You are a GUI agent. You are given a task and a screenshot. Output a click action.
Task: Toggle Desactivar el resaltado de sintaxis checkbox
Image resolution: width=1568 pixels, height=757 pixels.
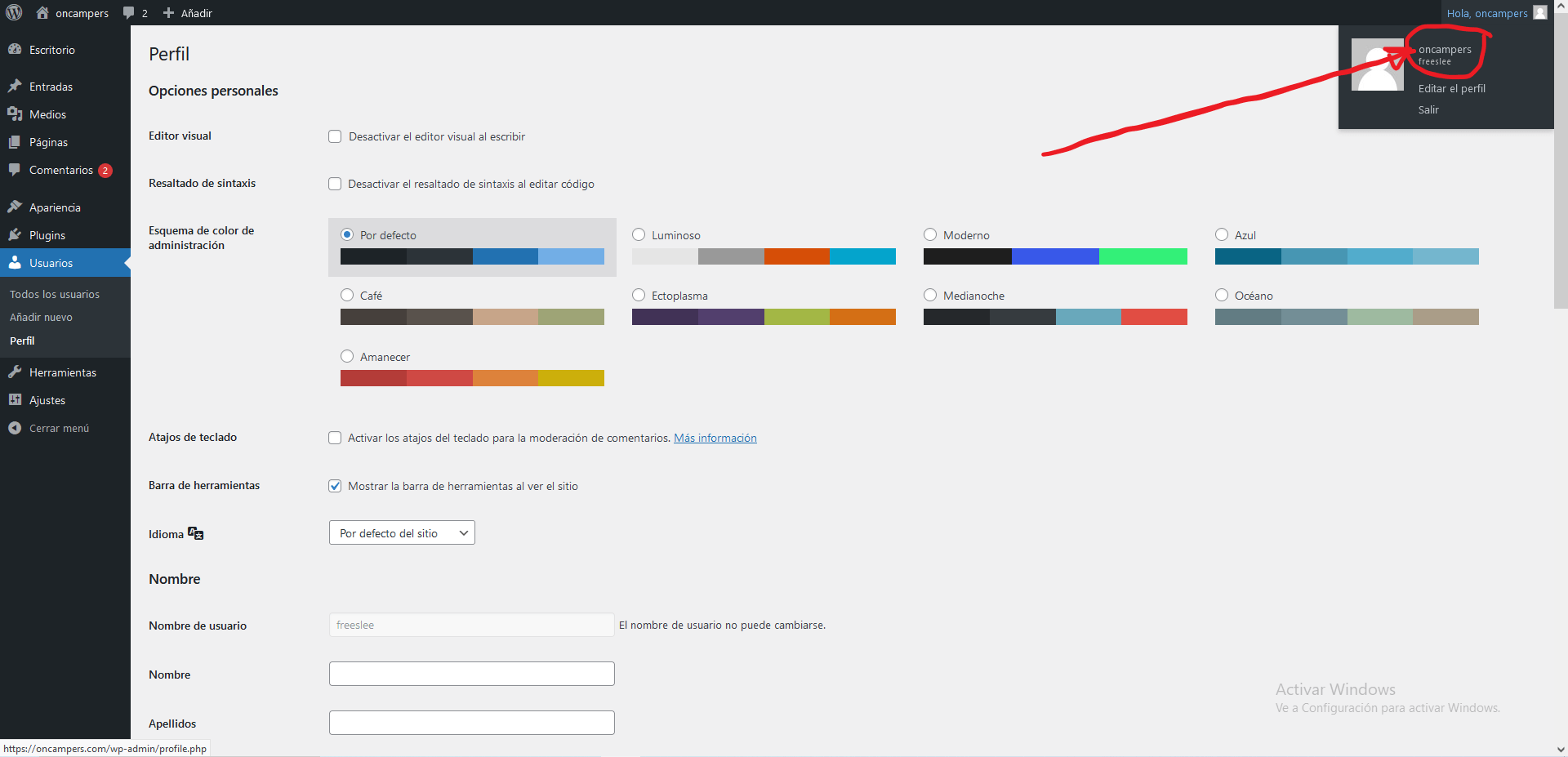click(335, 184)
